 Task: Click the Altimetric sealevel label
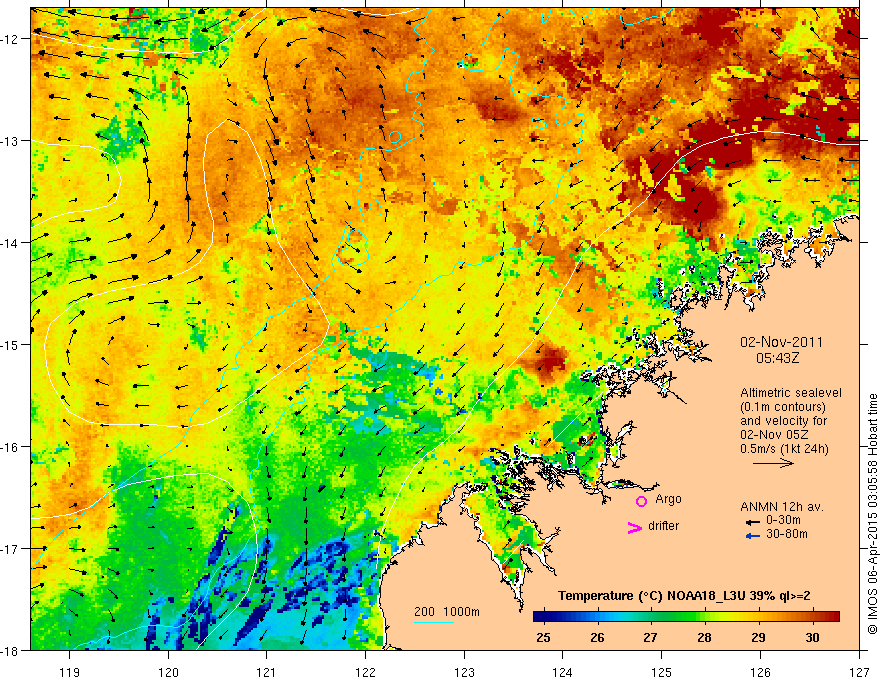[x=791, y=393]
